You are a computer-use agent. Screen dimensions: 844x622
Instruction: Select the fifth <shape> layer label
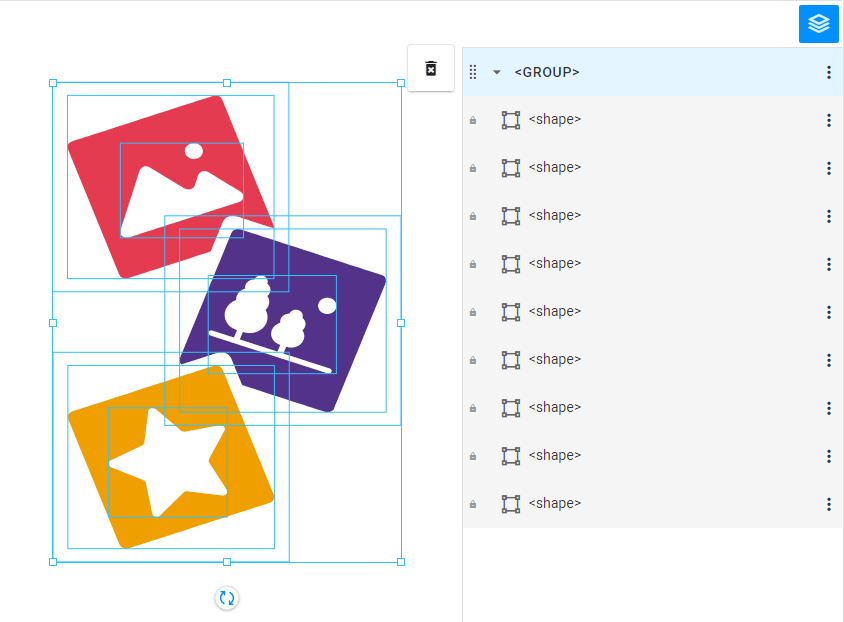(x=555, y=311)
